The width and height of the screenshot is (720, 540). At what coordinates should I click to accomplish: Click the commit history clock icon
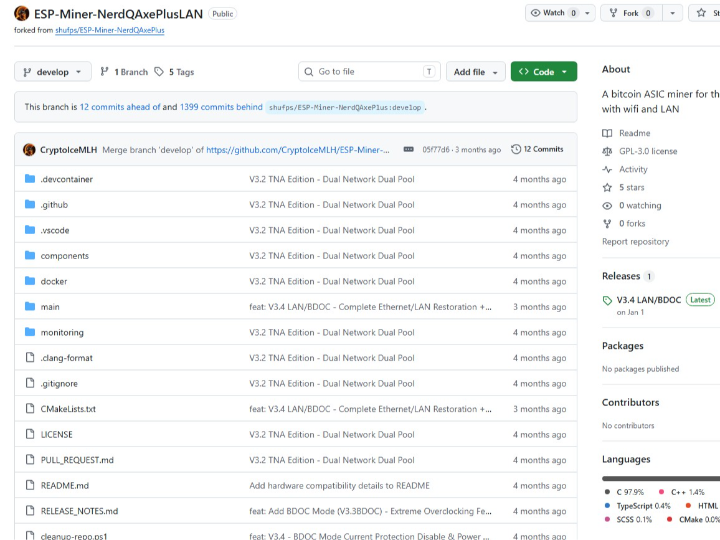coord(516,149)
